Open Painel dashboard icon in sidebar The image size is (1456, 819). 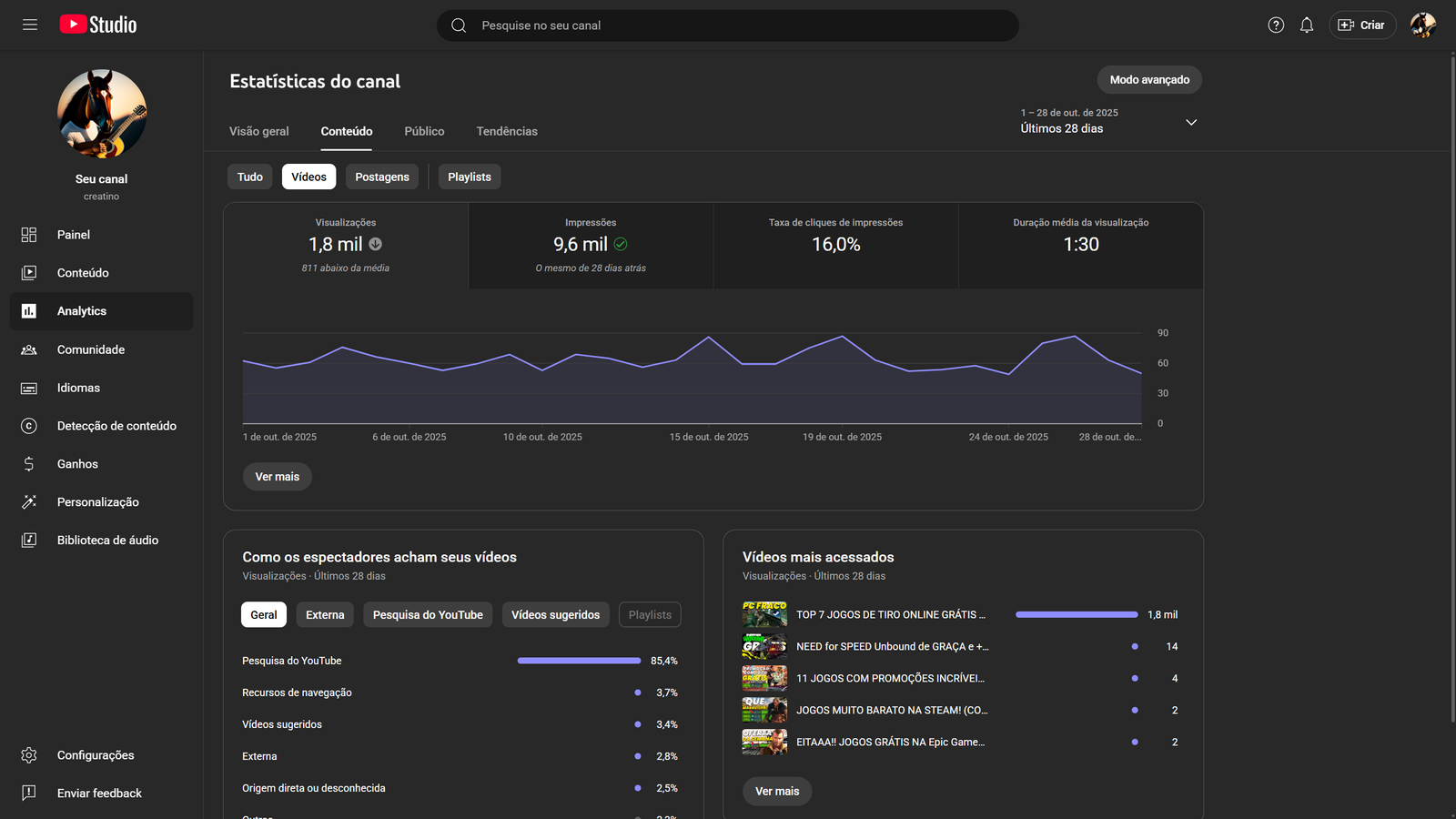[x=29, y=235]
